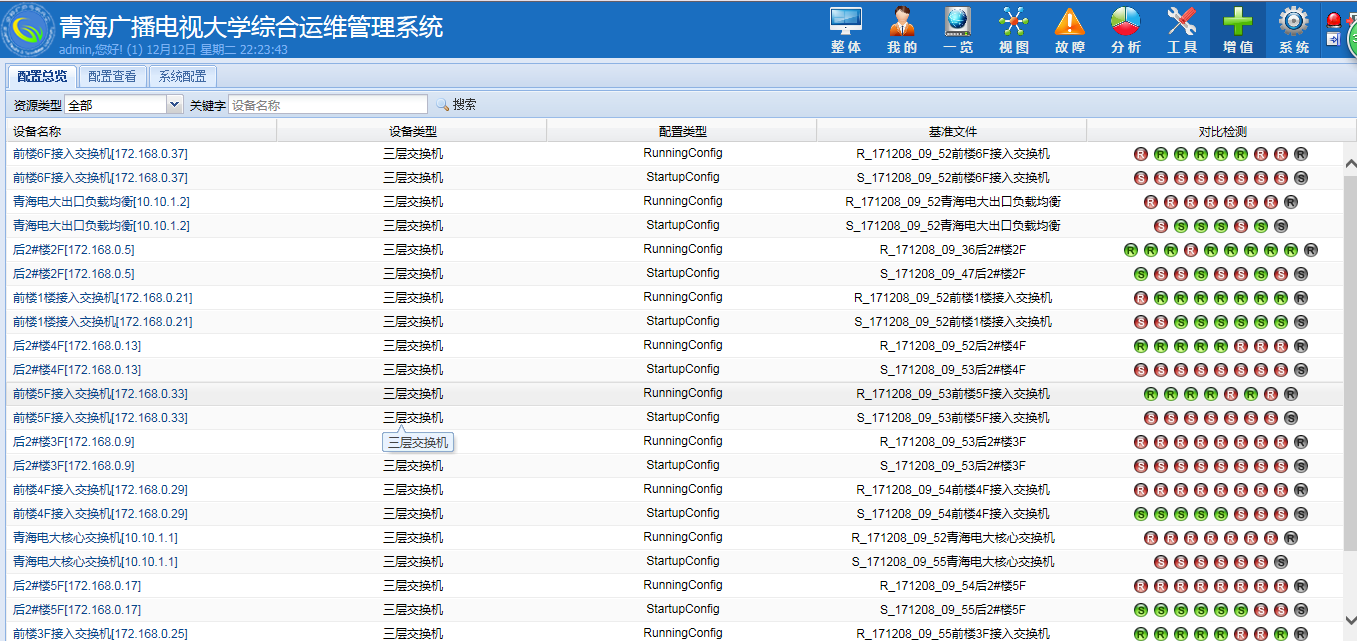Select baseline file R_171208_09_53前楼5F接入交换机

click(x=953, y=394)
